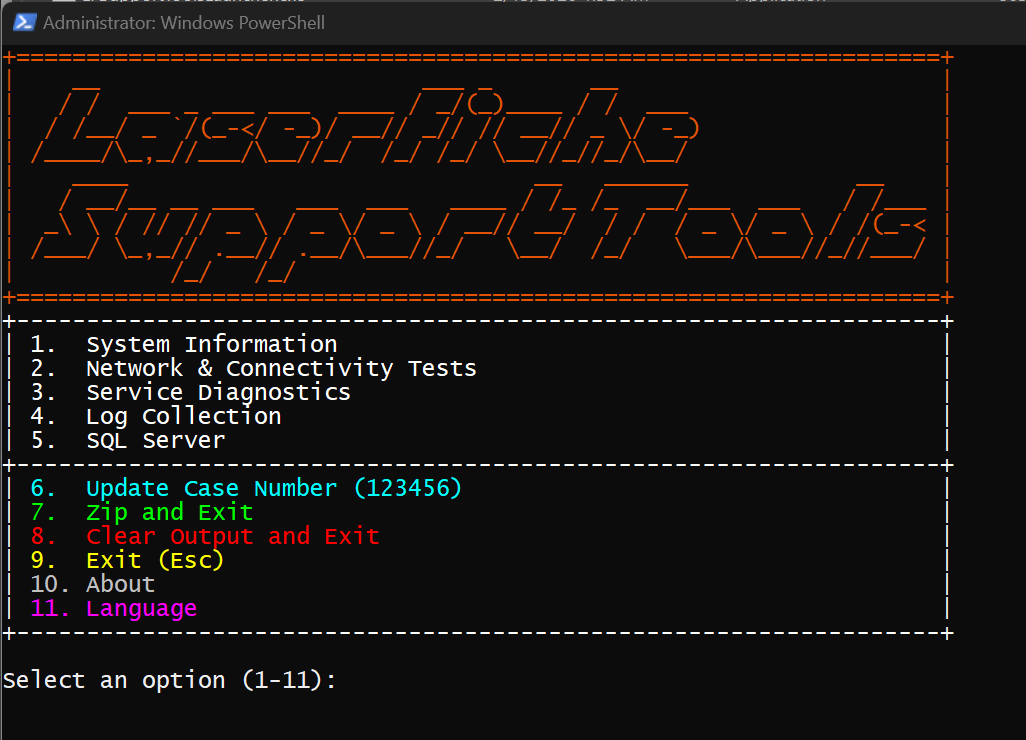Screen dimensions: 1026x740
Task: Select the Log Collection option
Action: coord(183,417)
